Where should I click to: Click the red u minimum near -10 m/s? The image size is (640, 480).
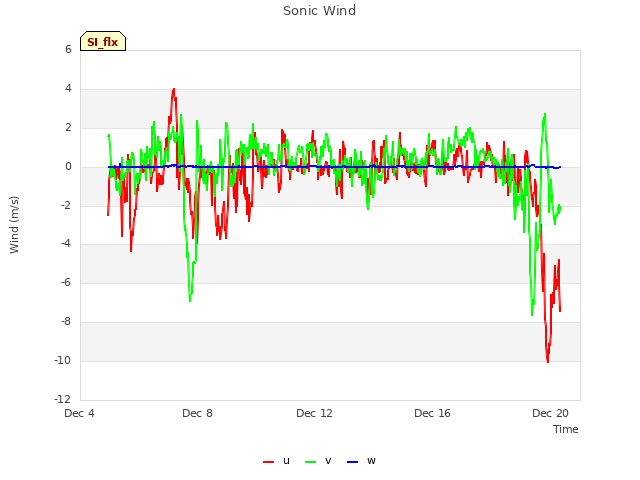coord(548,361)
